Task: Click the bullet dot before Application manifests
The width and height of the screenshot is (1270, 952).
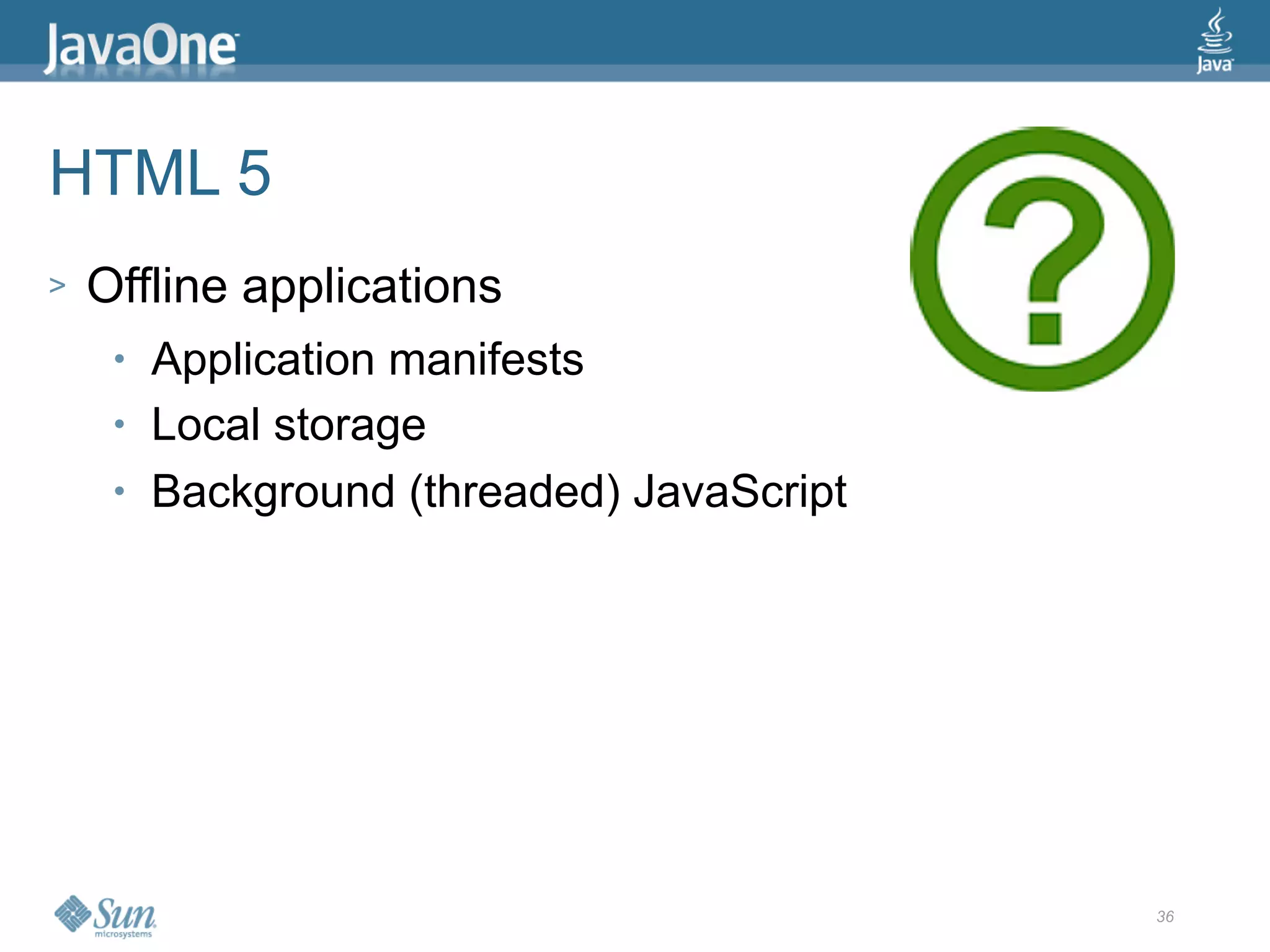Action: [120, 359]
